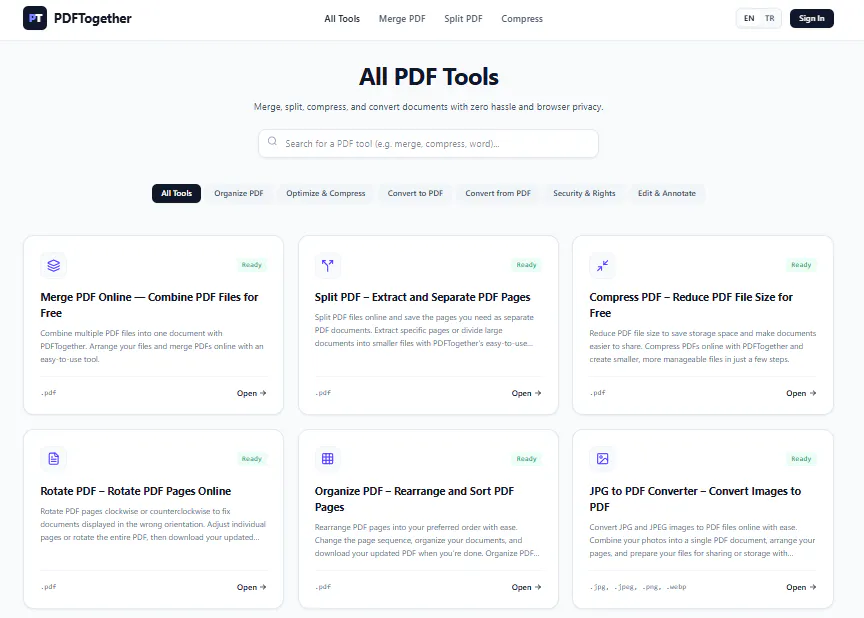Click Organize PDF – Rearrange and Sort title

[414, 499]
